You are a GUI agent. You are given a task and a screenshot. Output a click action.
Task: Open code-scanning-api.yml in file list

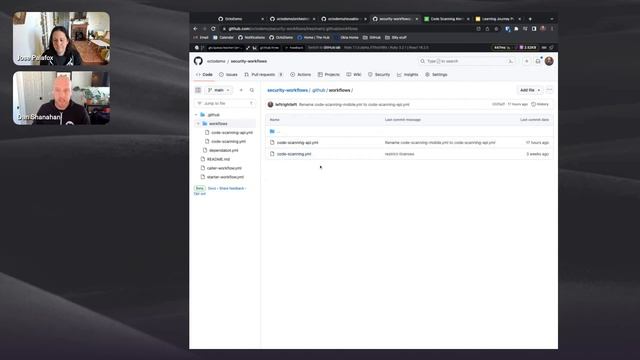297,143
